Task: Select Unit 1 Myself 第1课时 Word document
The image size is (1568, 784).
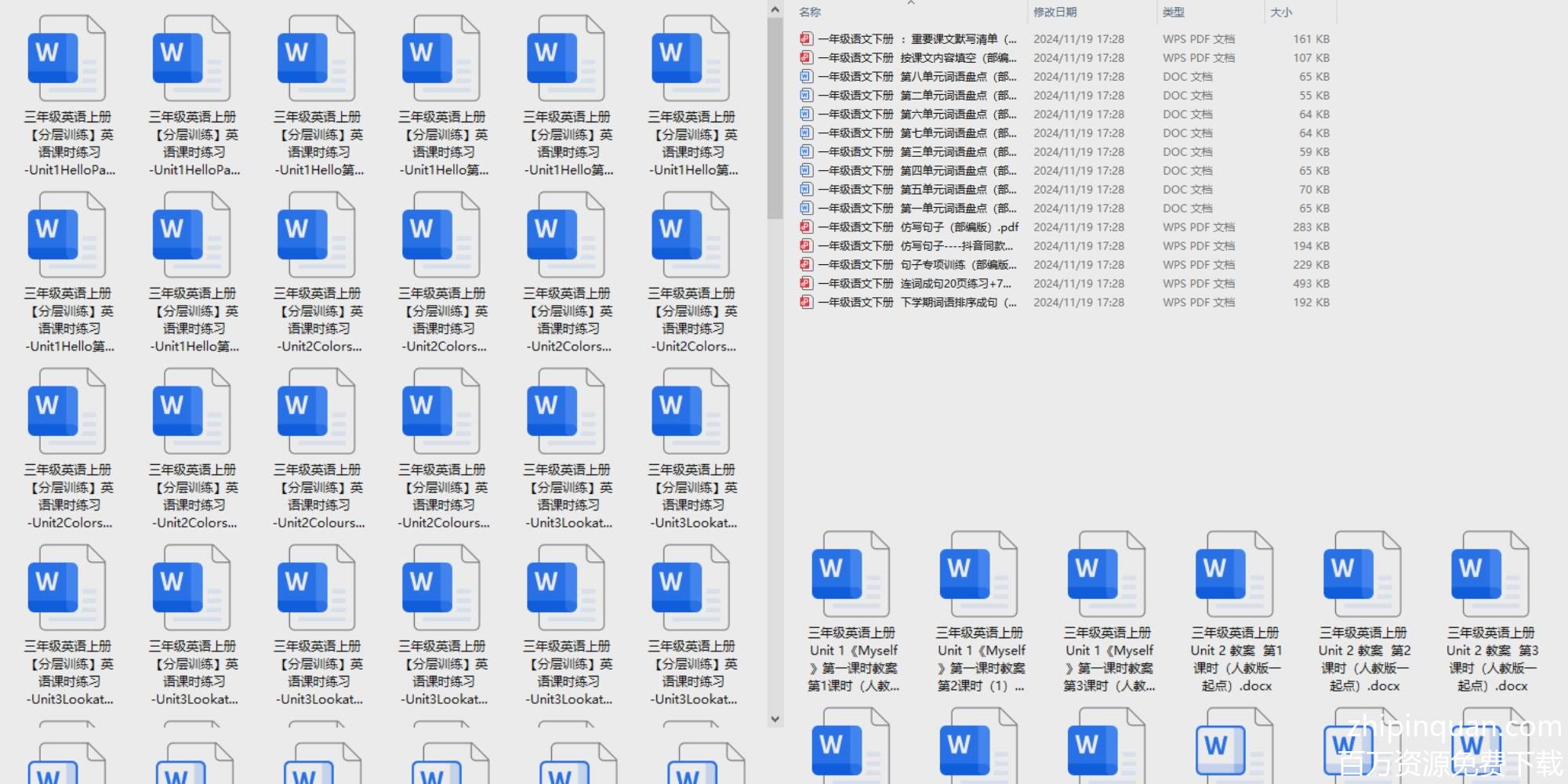Action: point(851,575)
